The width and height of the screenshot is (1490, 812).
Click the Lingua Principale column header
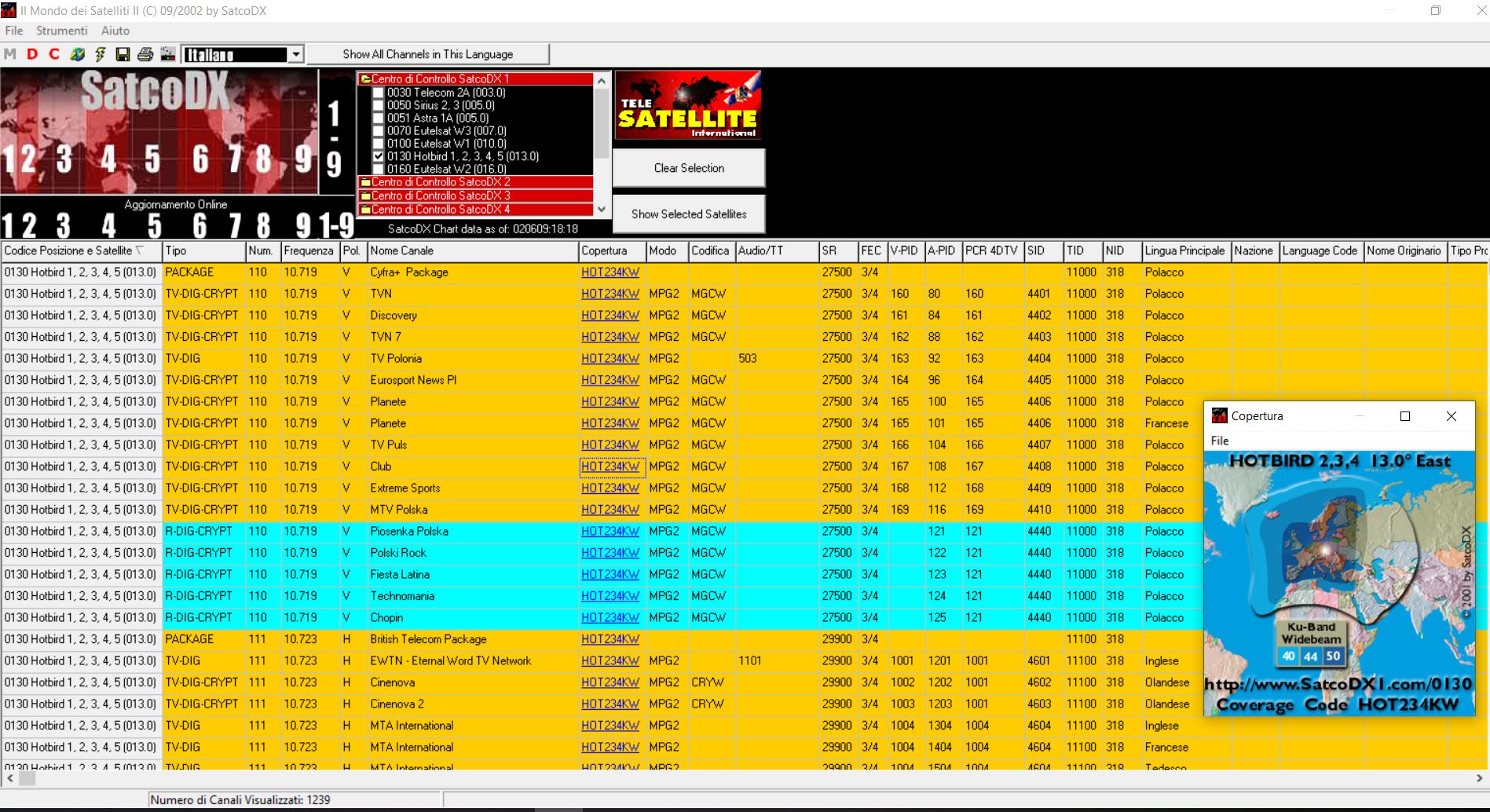click(1186, 251)
